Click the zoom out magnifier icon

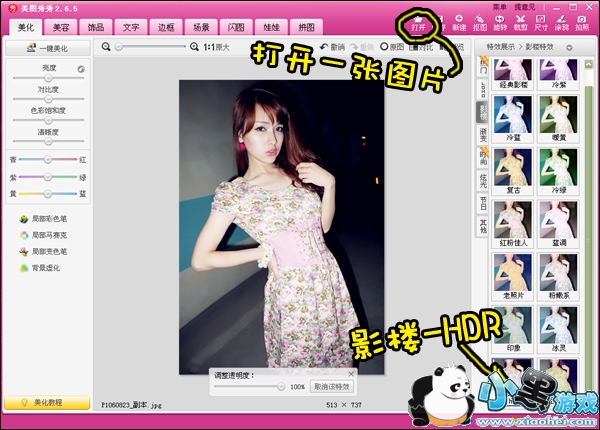[x=106, y=47]
